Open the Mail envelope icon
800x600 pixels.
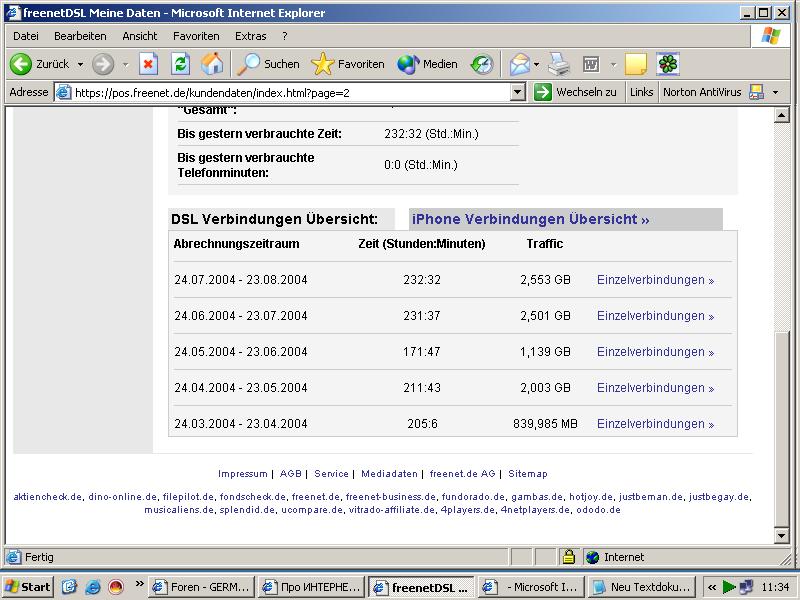(x=519, y=64)
